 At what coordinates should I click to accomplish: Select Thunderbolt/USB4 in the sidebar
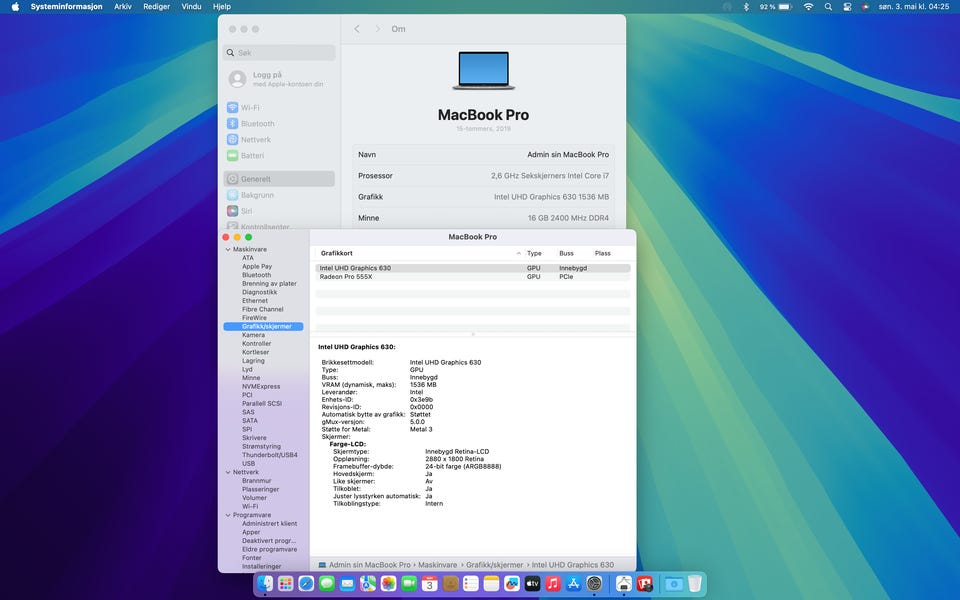(269, 456)
